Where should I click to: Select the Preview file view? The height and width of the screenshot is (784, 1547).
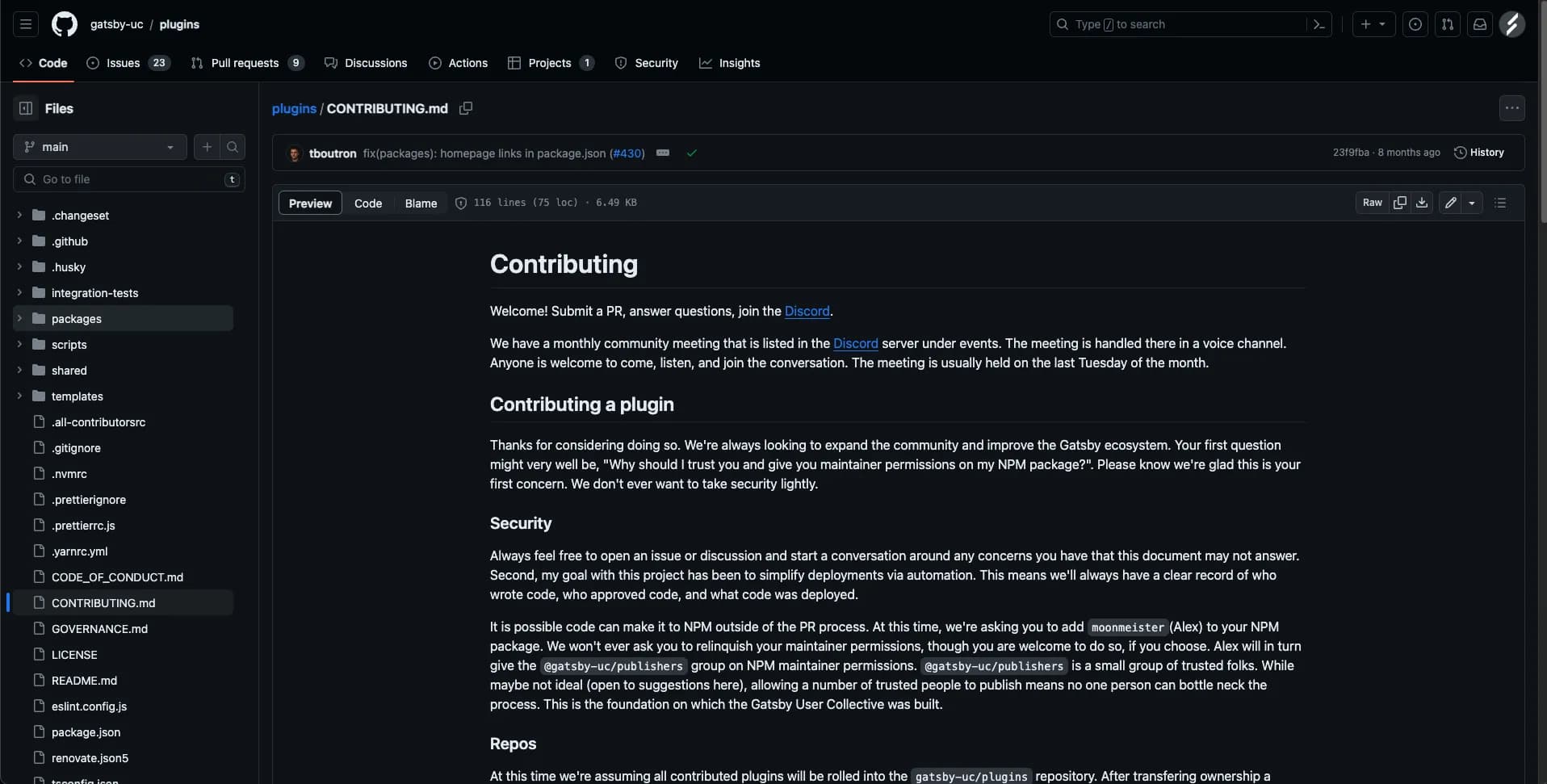pyautogui.click(x=310, y=203)
